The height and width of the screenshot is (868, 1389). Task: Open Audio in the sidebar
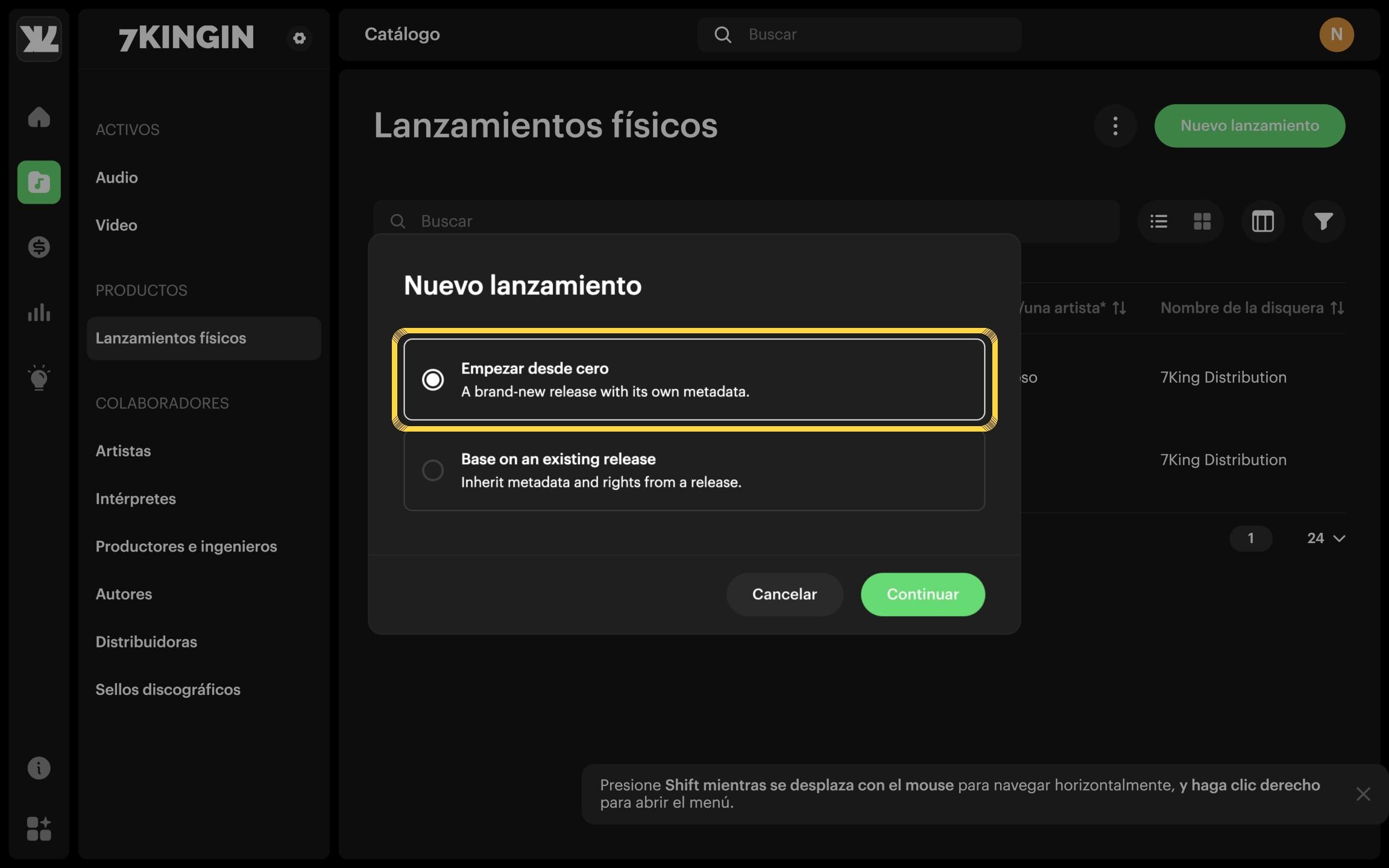click(x=116, y=177)
